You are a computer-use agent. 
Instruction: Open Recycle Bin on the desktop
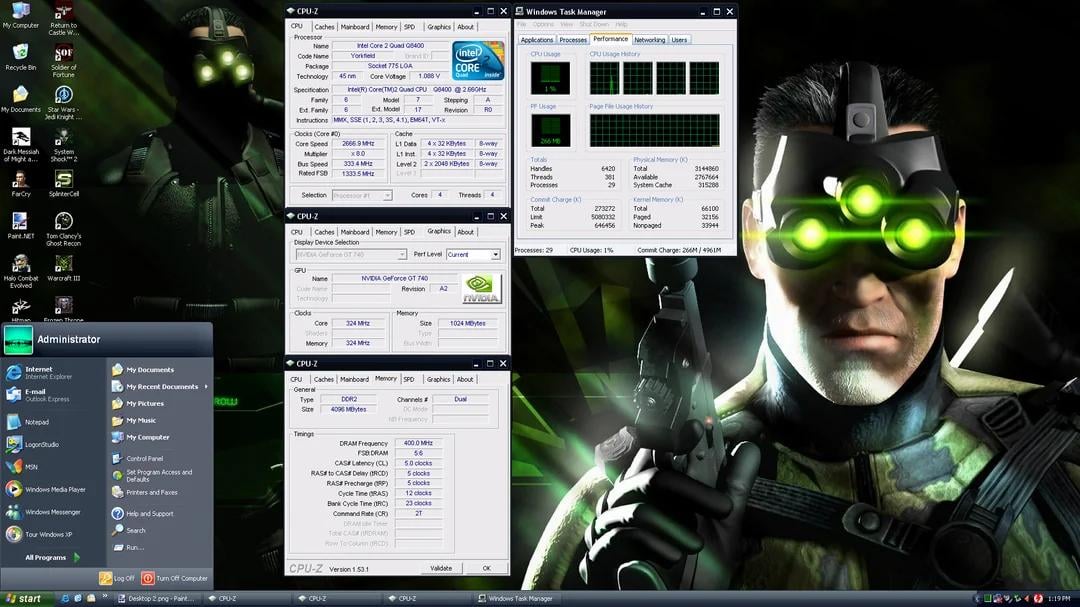tap(21, 53)
